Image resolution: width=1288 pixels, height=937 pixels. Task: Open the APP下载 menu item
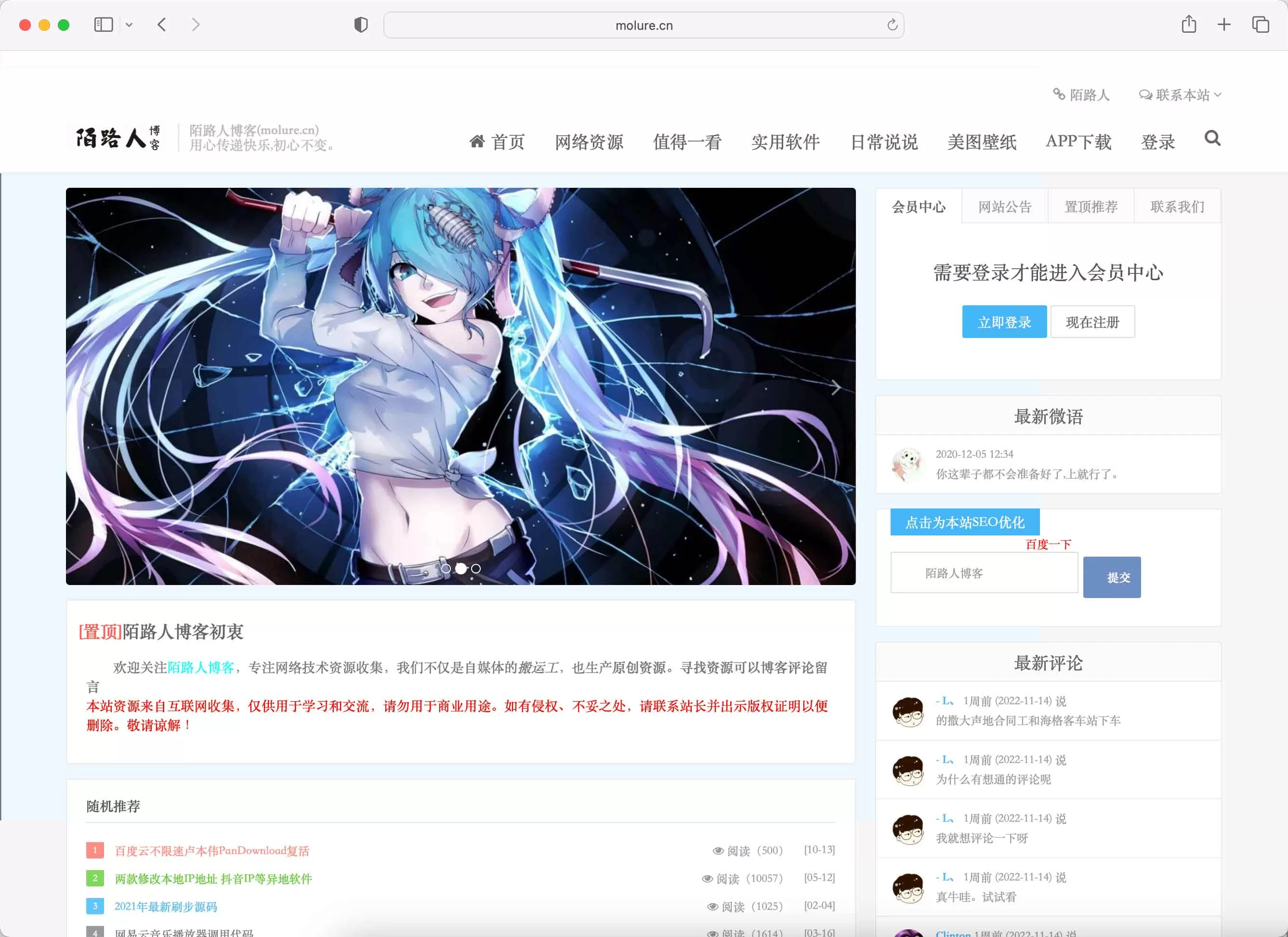point(1078,141)
